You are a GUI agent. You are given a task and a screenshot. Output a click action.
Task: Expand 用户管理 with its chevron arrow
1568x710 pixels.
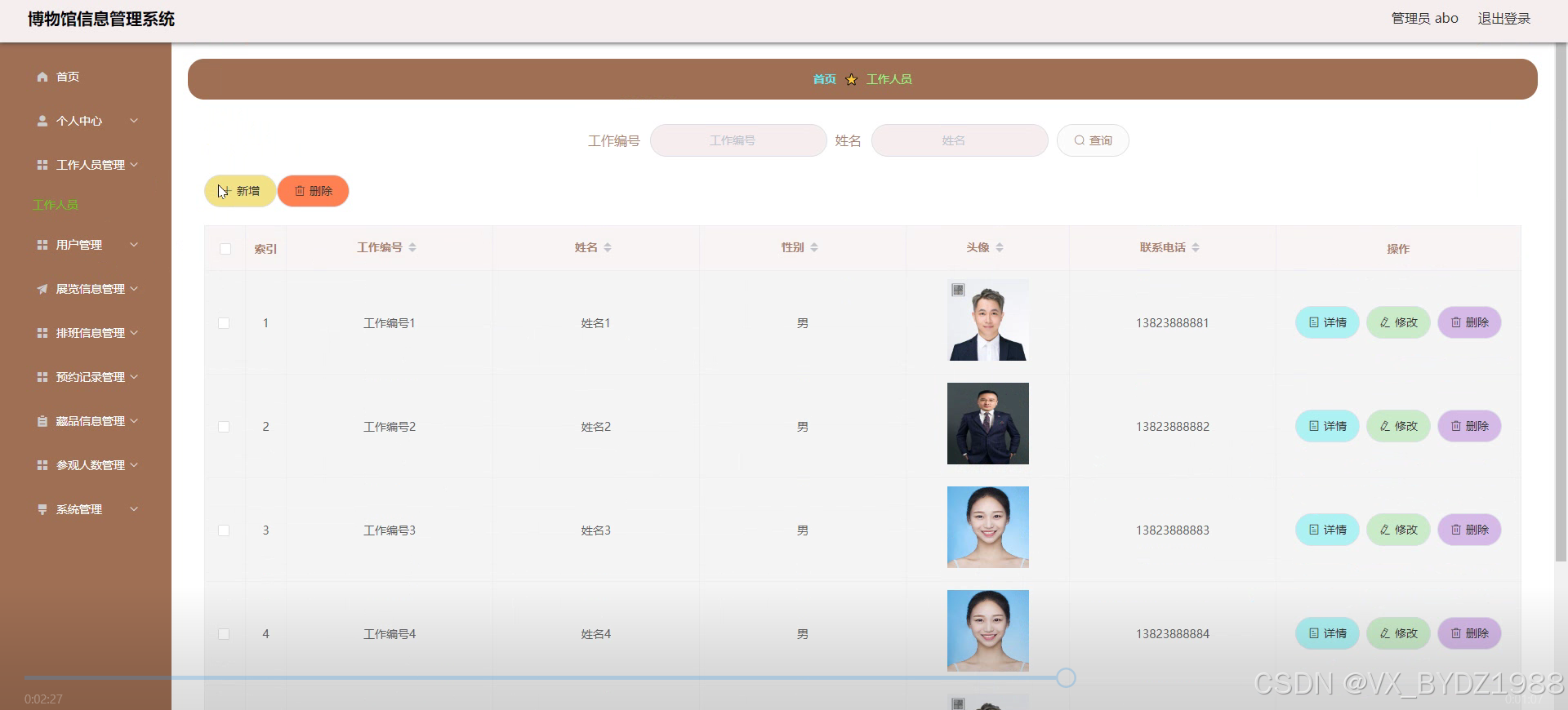134,245
